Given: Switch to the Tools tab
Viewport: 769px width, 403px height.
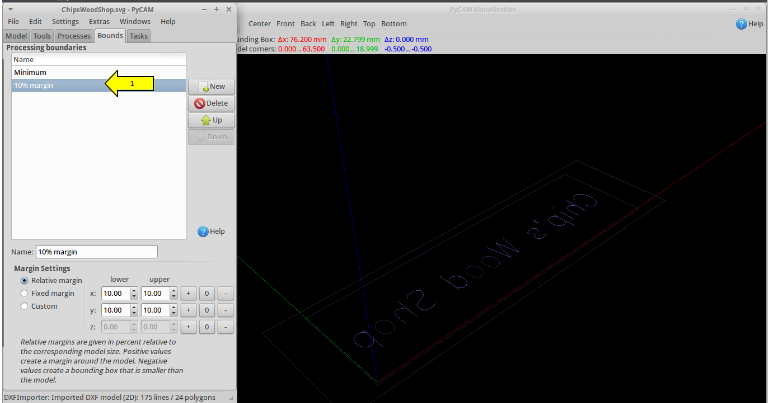Looking at the screenshot, I should tap(42, 36).
